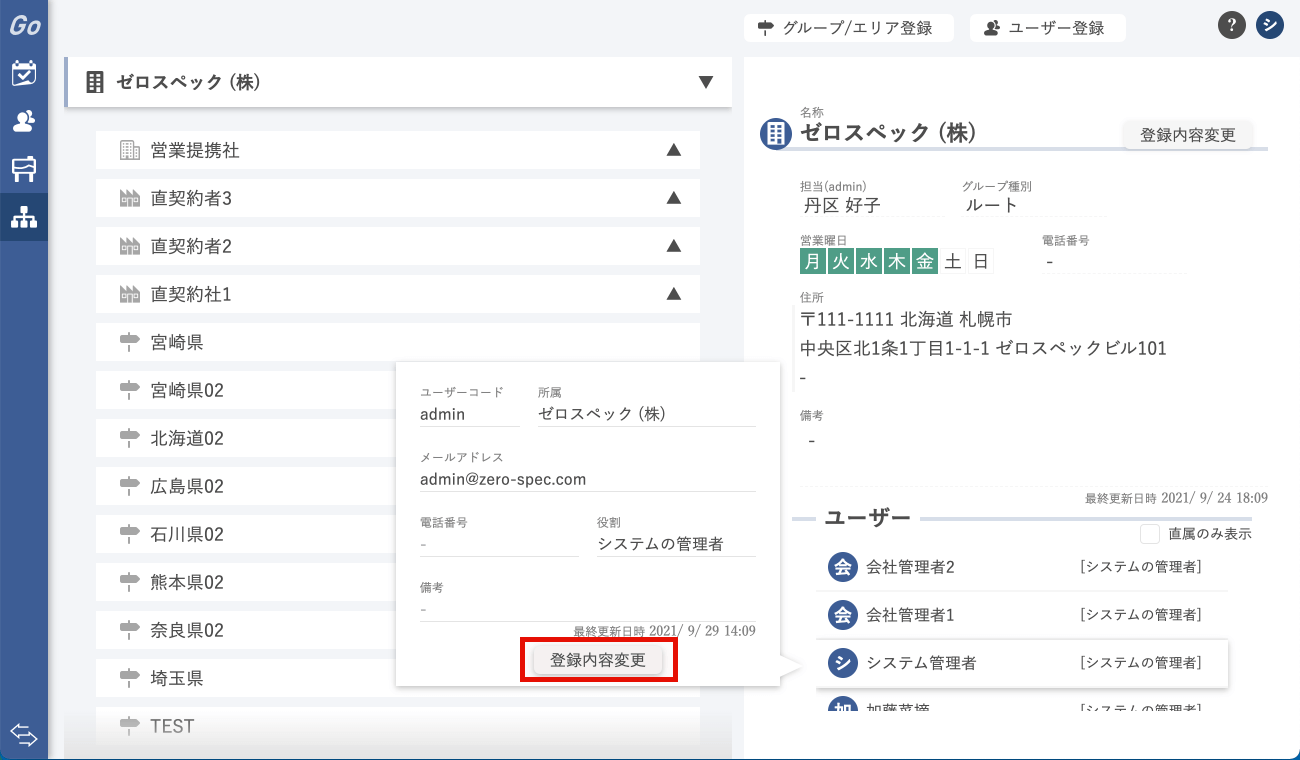Viewport: 1300px width, 760px height.
Task: Toggle Thursday 木 business day
Action: coord(897,262)
